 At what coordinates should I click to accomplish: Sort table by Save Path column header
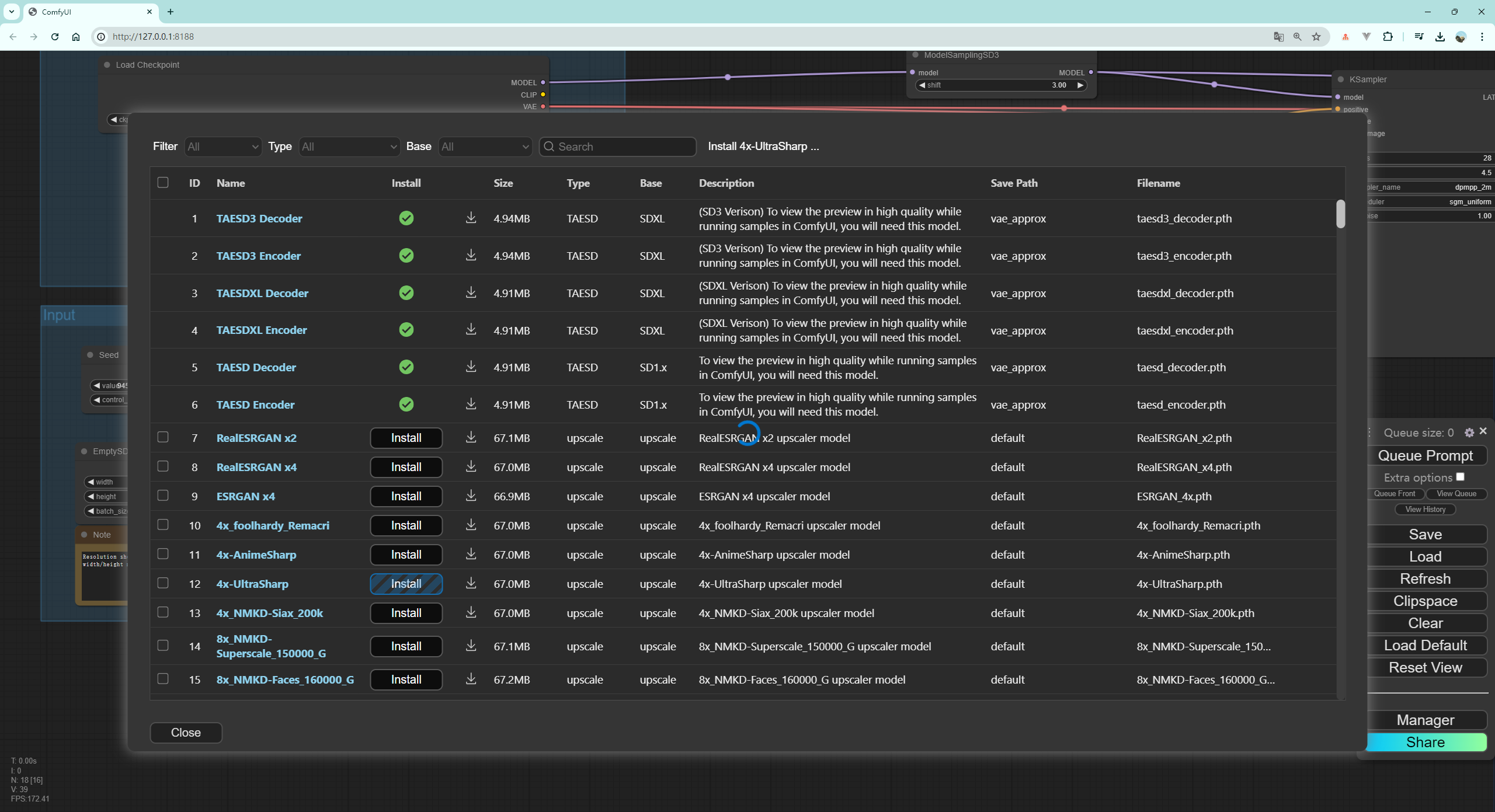[1014, 183]
